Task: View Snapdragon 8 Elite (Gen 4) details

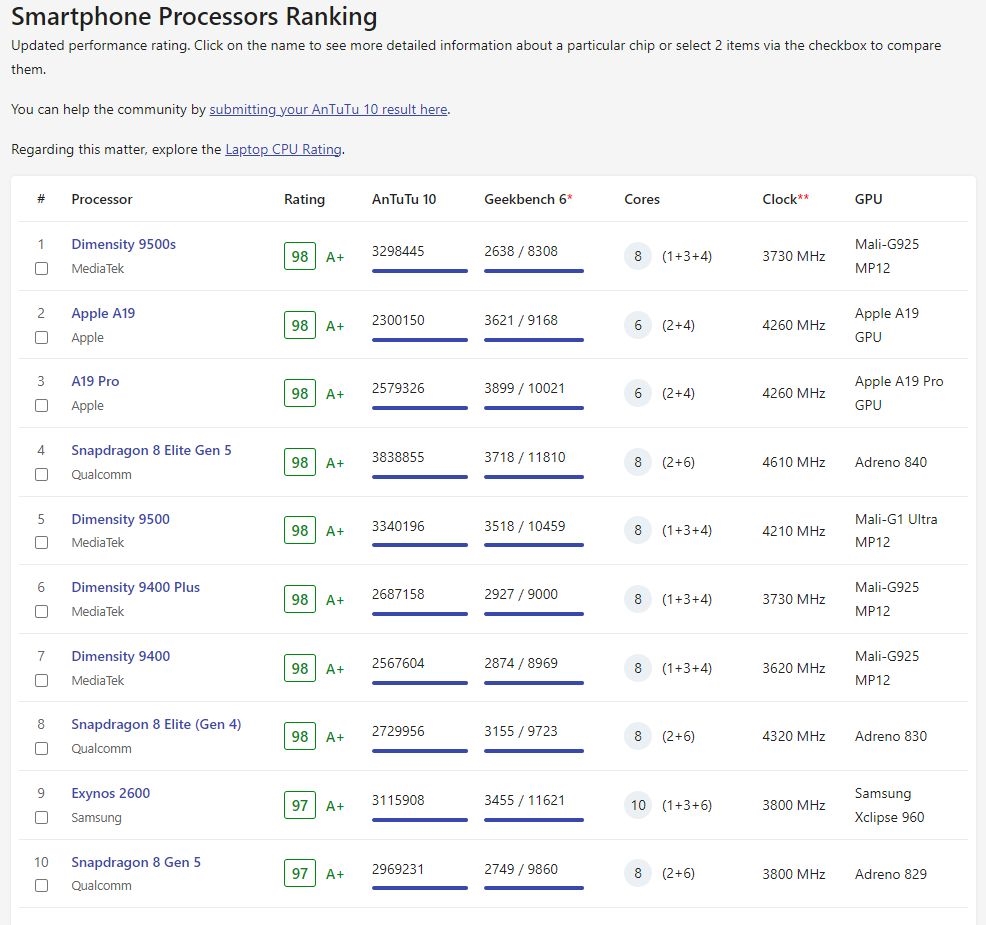Action: click(156, 724)
